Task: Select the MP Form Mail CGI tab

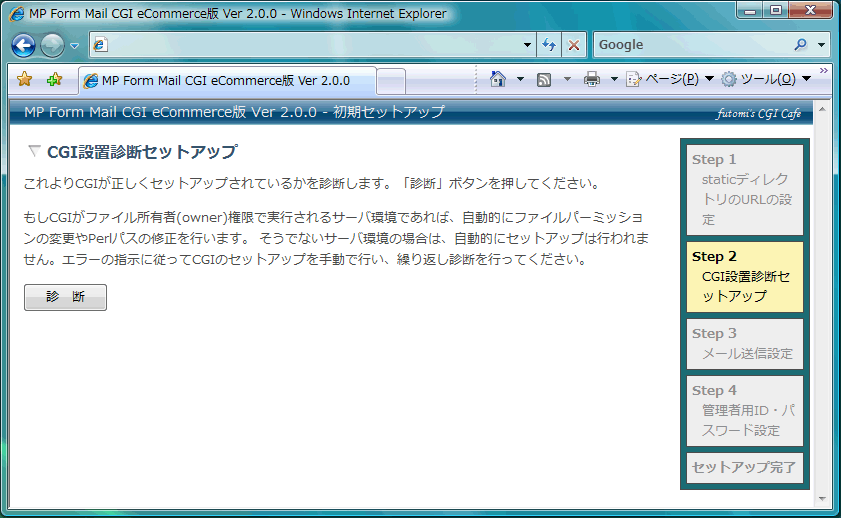Action: (x=227, y=80)
